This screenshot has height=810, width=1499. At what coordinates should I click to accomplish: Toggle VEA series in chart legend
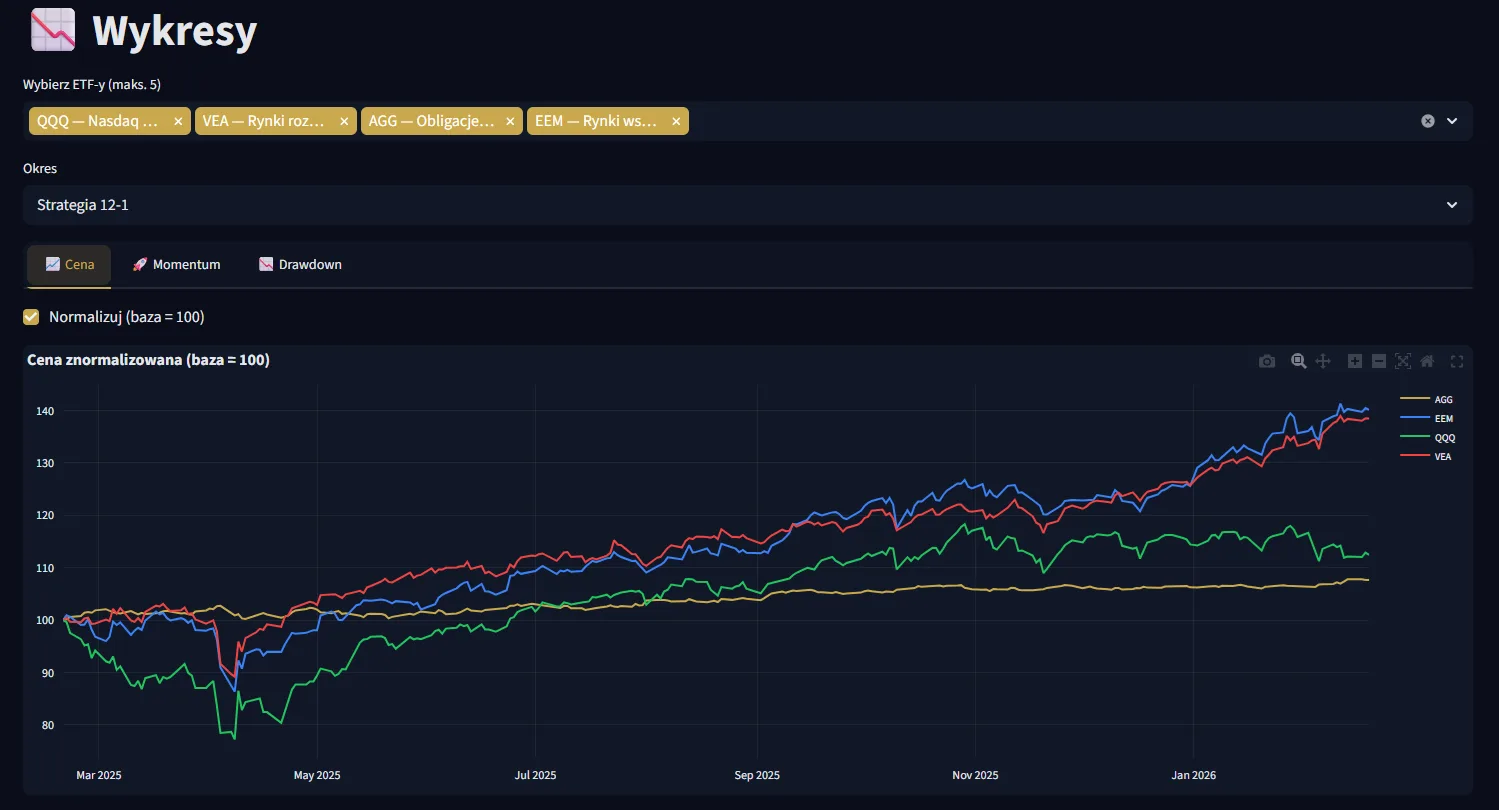coord(1426,457)
